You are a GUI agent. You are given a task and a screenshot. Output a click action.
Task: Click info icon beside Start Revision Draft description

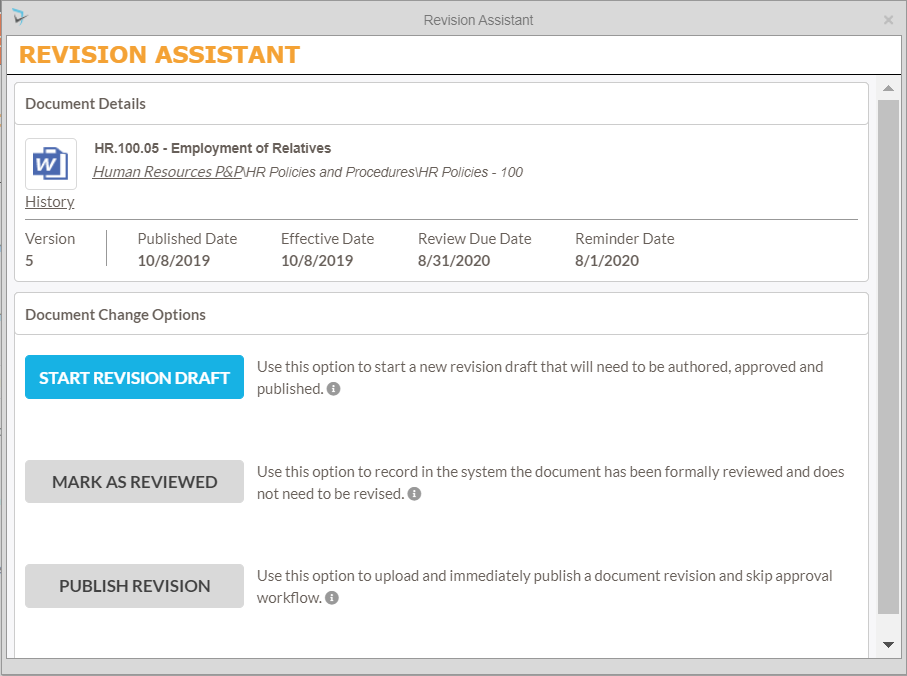334,389
